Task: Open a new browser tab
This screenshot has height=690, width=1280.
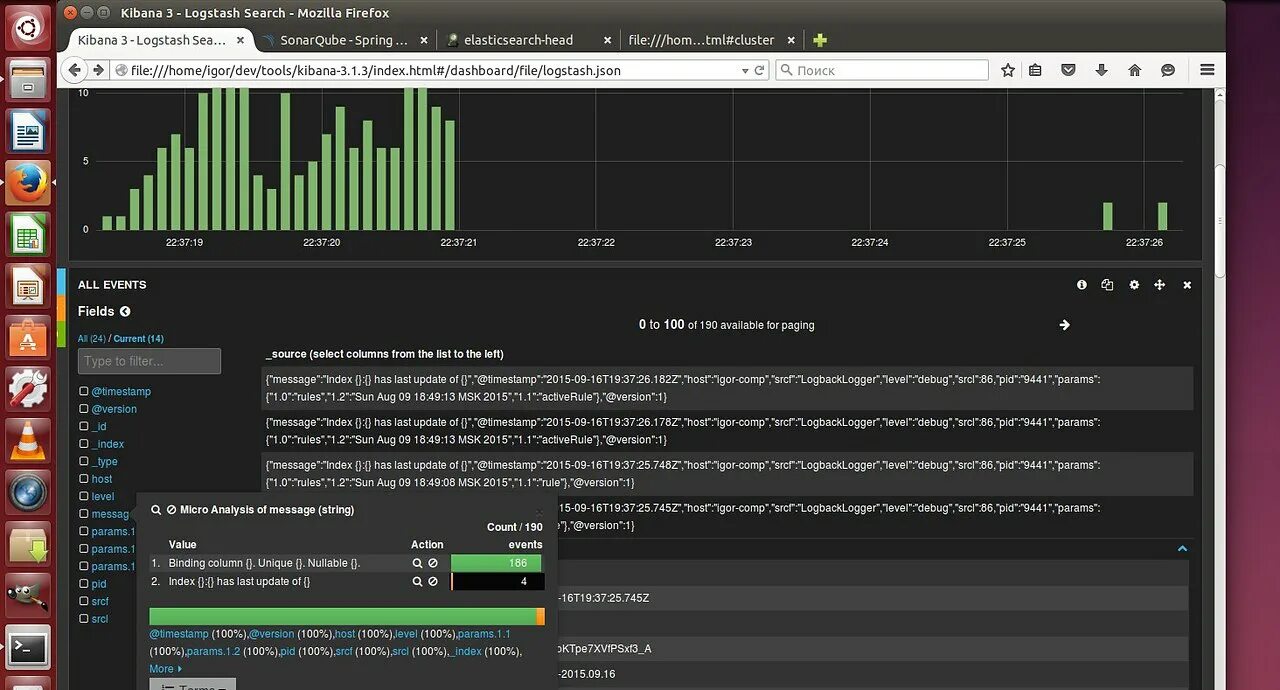Action: (820, 40)
